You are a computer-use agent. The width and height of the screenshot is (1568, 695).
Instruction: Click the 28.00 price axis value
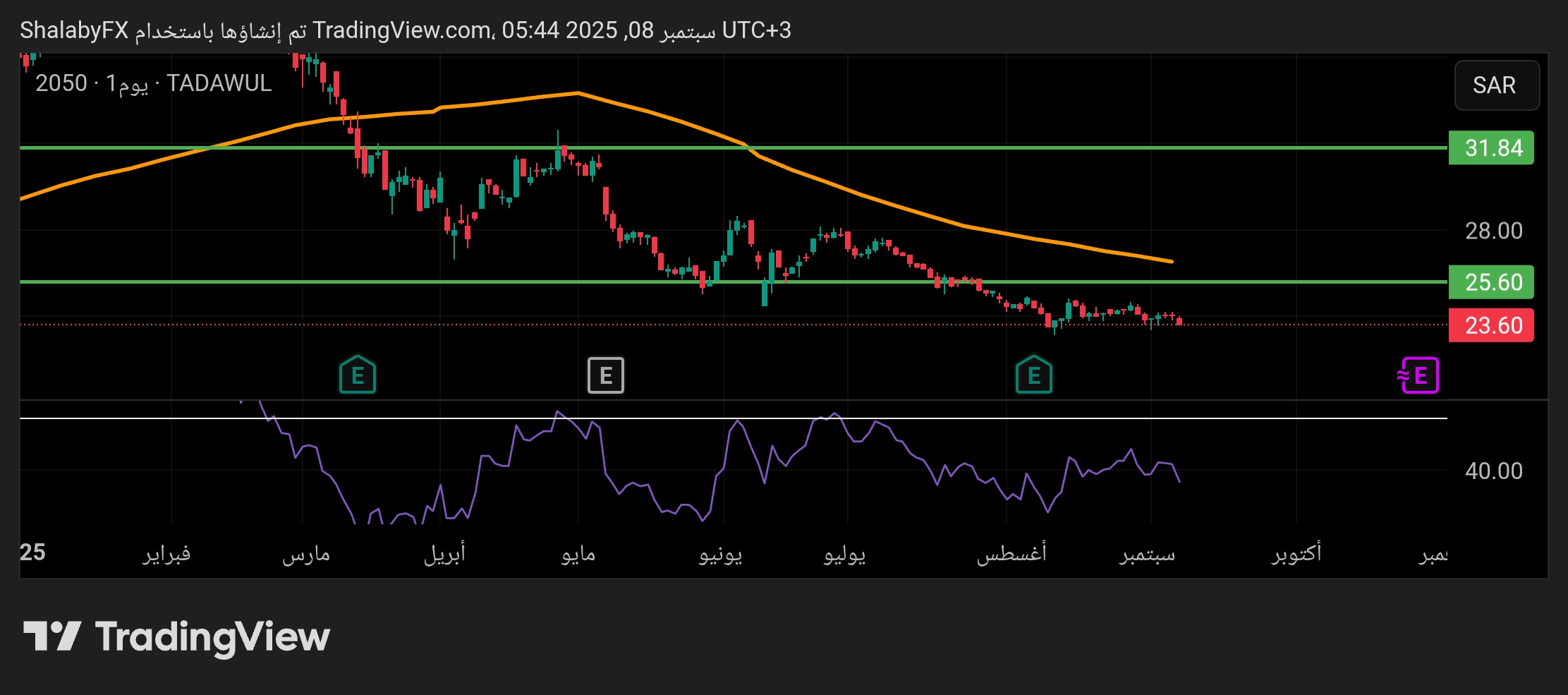pyautogui.click(x=1493, y=231)
